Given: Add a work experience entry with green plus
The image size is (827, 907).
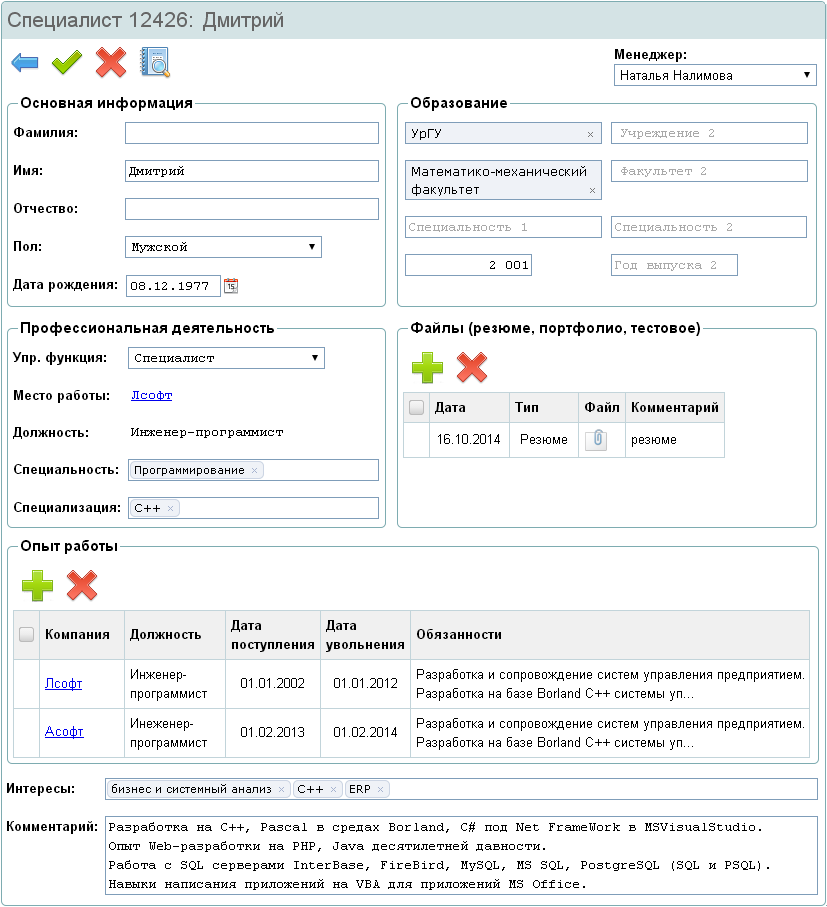Looking at the screenshot, I should pyautogui.click(x=38, y=585).
